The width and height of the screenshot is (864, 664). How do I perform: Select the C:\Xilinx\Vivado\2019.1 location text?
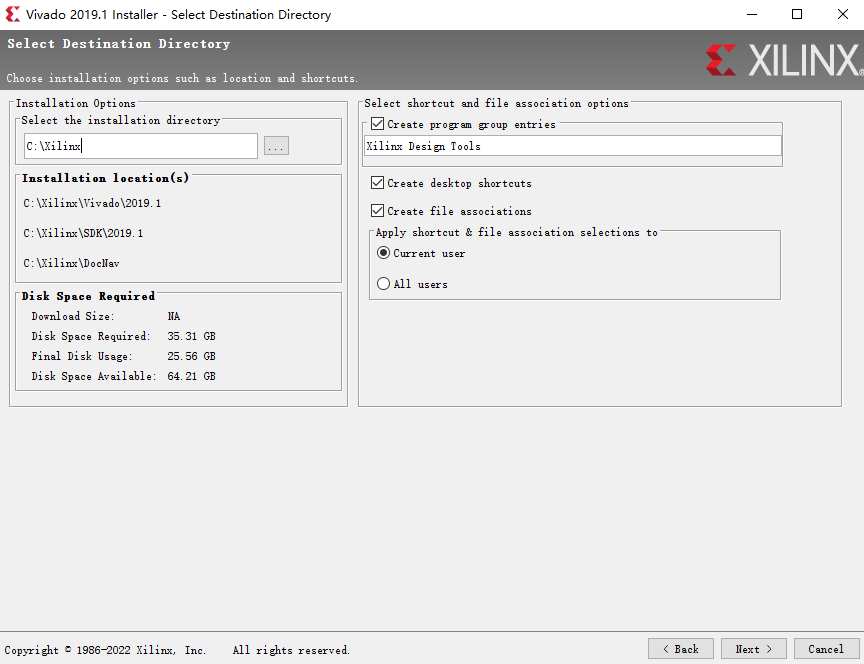(92, 203)
